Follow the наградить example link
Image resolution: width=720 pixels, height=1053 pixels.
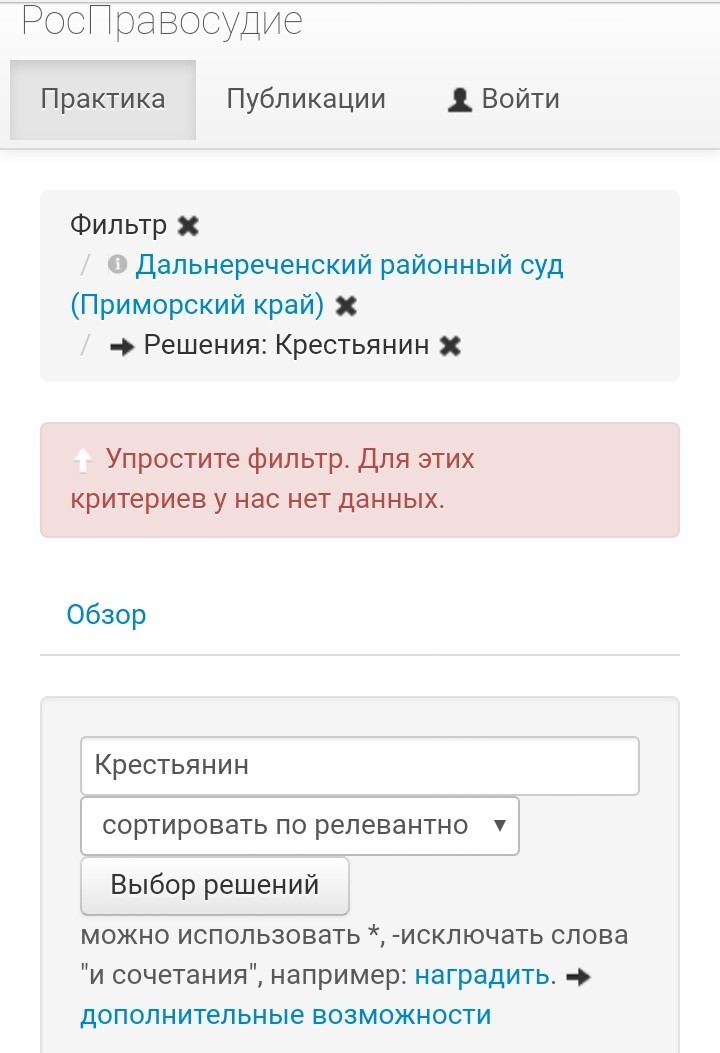tap(482, 975)
